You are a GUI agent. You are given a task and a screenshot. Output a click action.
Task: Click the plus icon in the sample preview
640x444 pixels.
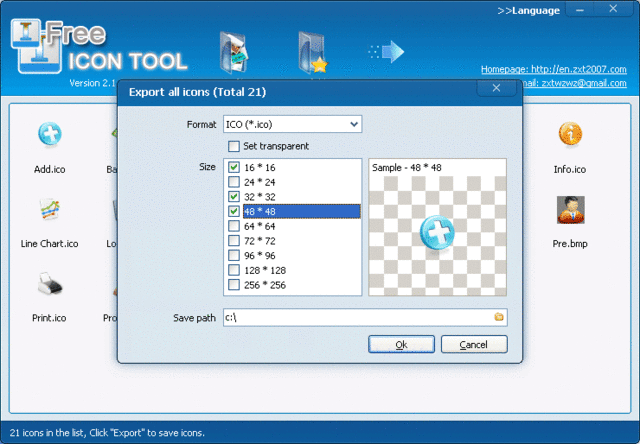(x=437, y=233)
